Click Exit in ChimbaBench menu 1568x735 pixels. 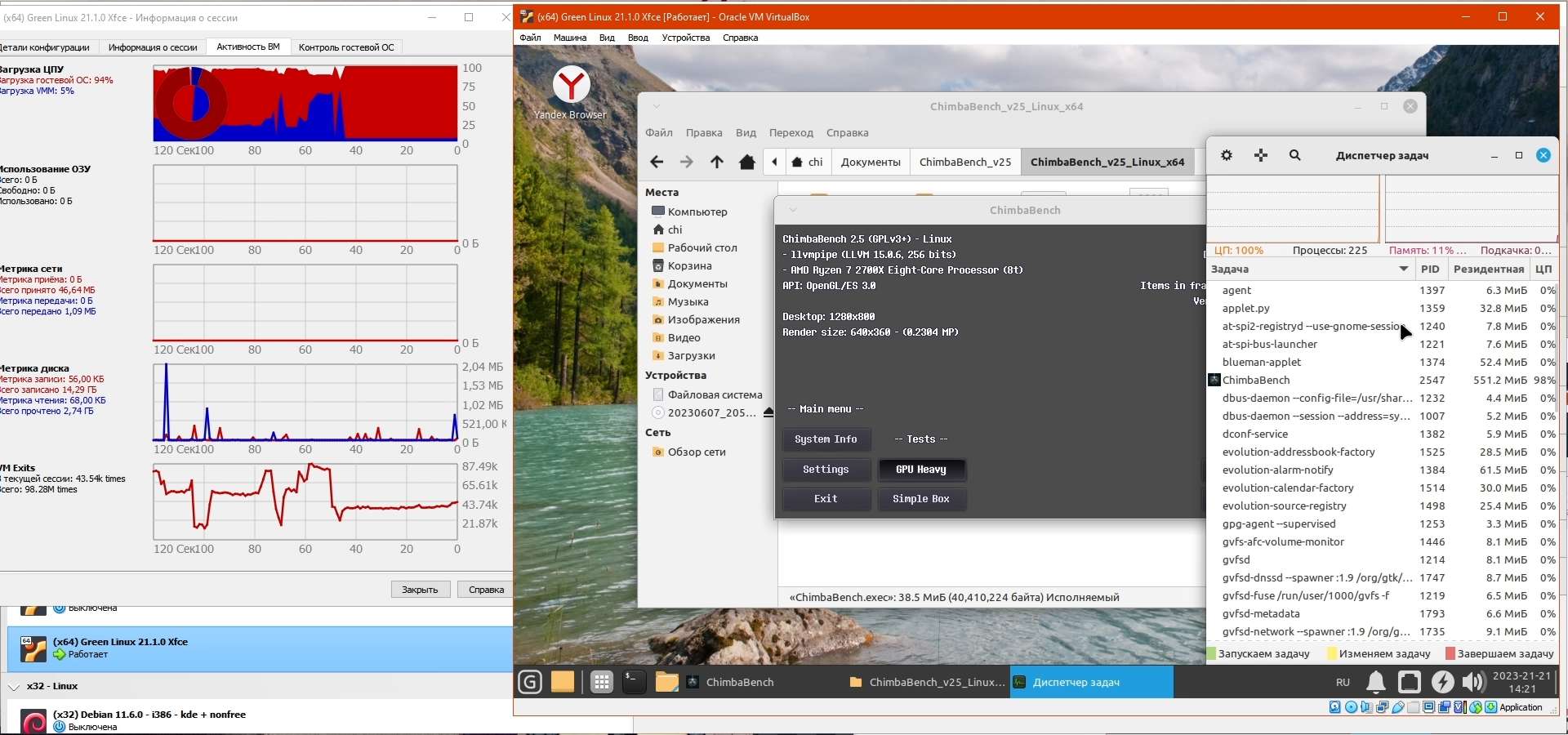coord(826,499)
